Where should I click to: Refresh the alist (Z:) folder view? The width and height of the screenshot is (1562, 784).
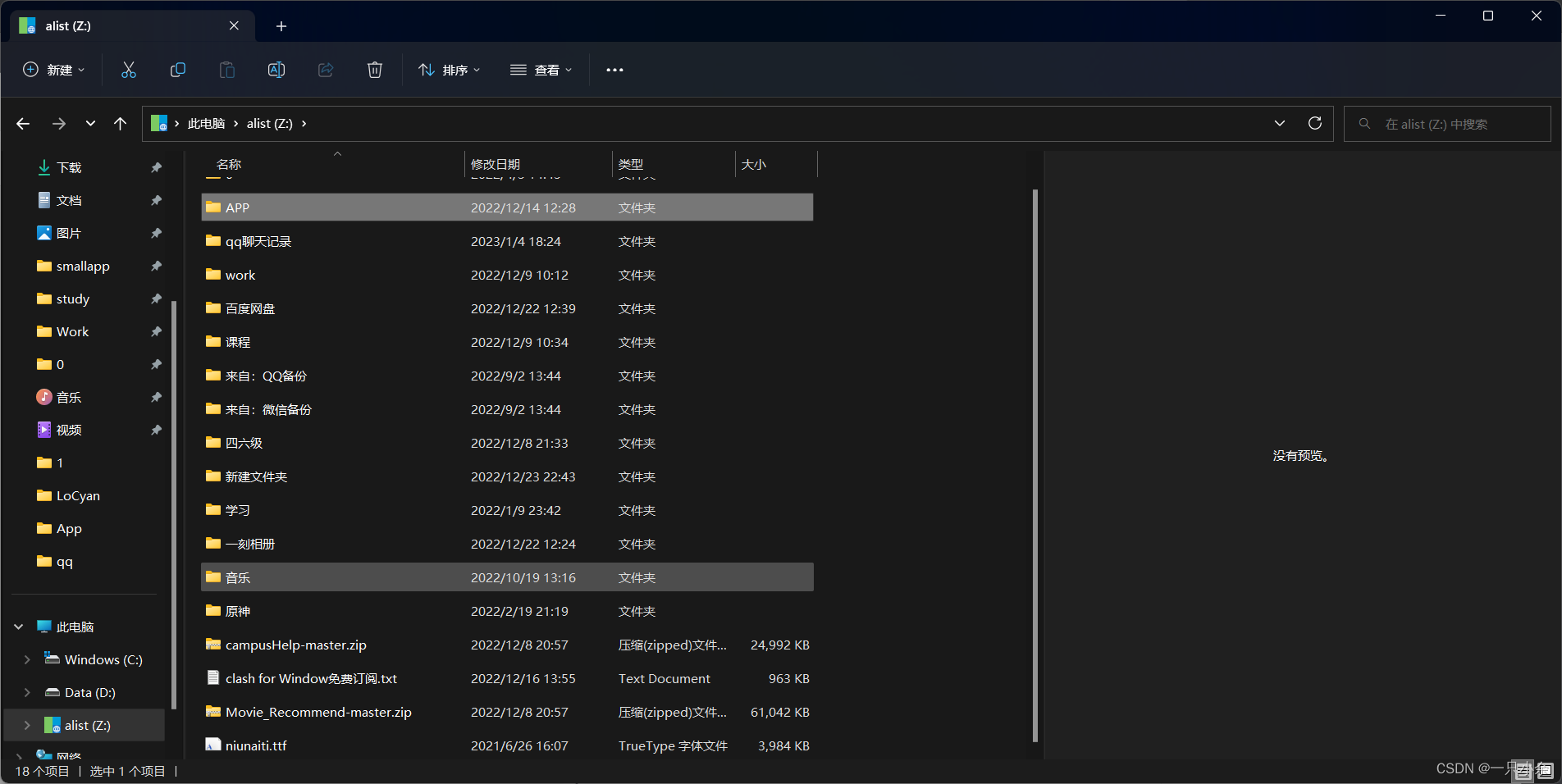(x=1315, y=123)
